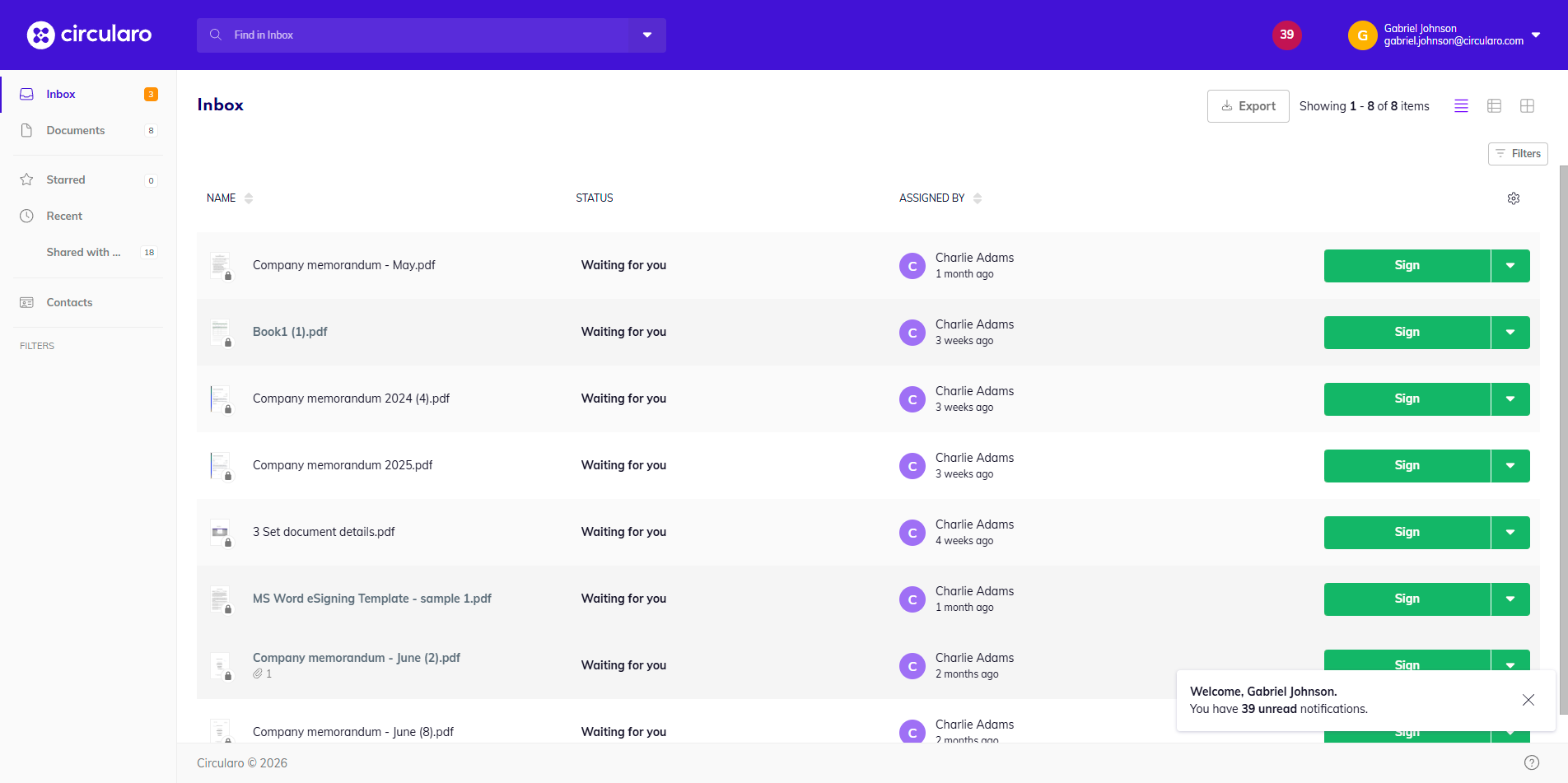Screen dimensions: 1568x783
Task: Open the user account dropdown menu
Action: tap(1536, 35)
